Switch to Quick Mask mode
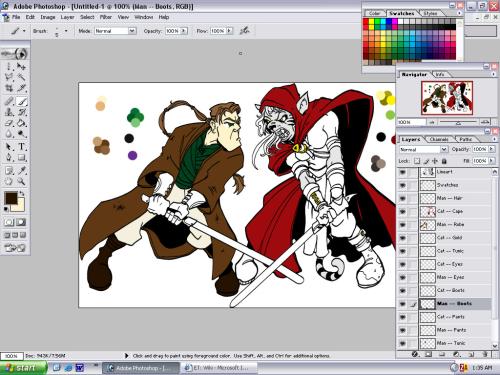 [21, 222]
